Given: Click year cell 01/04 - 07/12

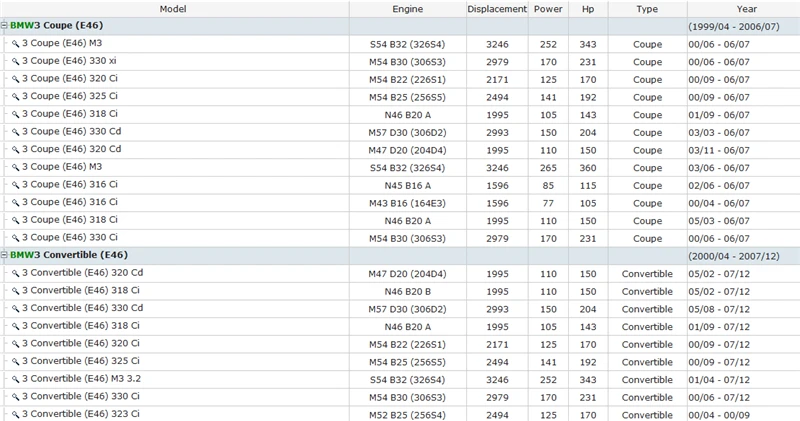Looking at the screenshot, I should point(719,380).
